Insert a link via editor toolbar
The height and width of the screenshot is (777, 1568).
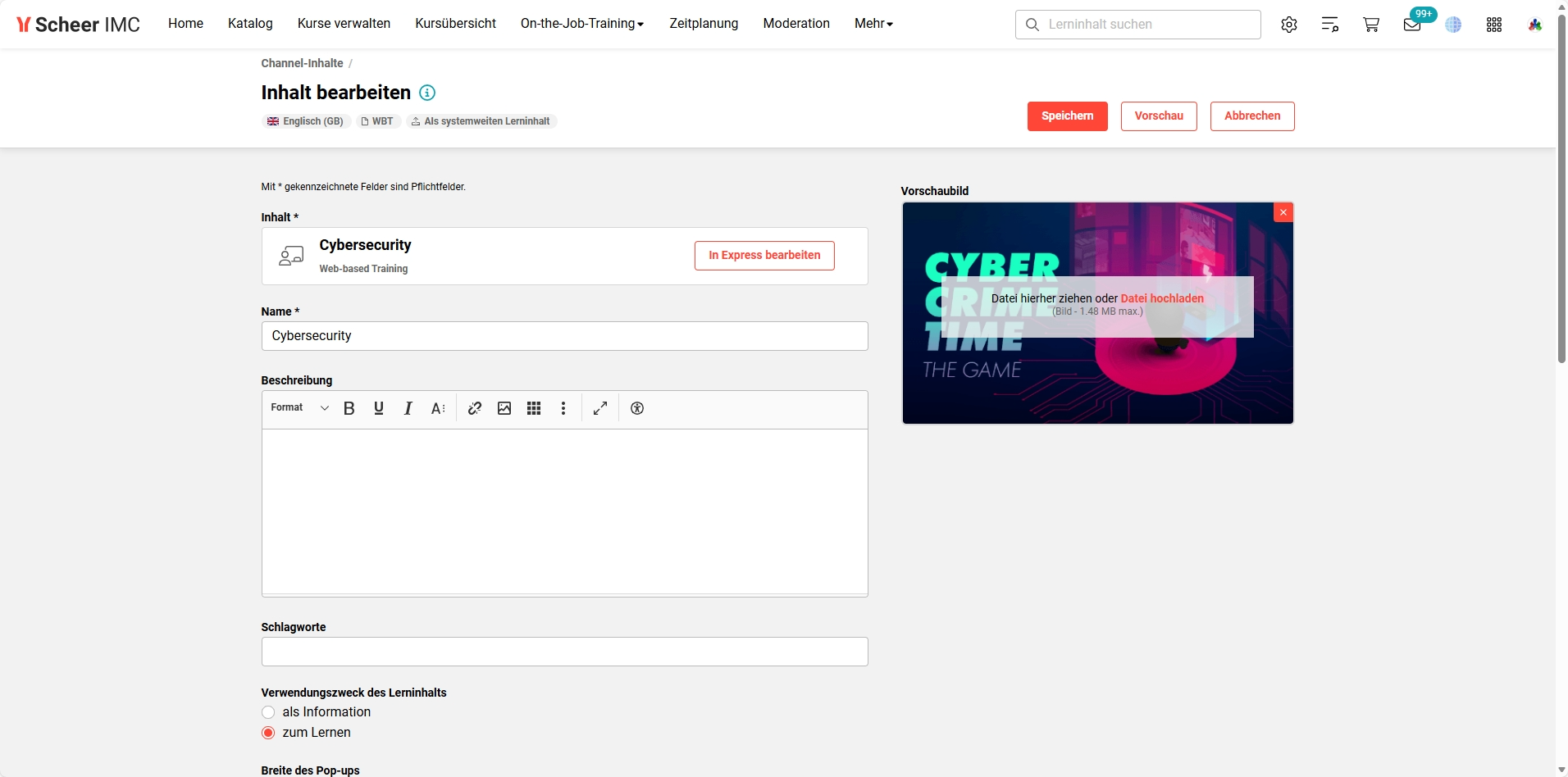475,408
